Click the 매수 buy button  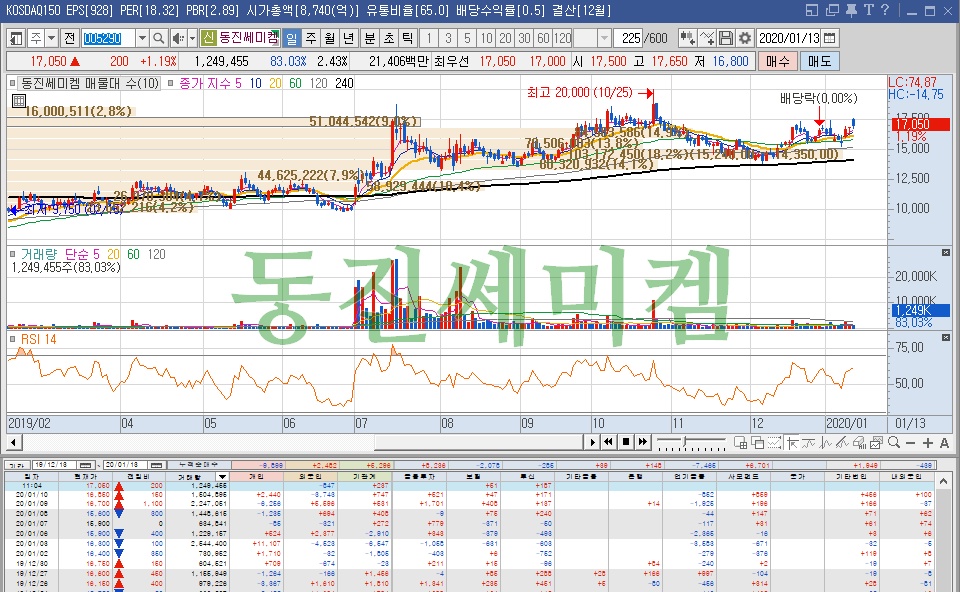(778, 61)
